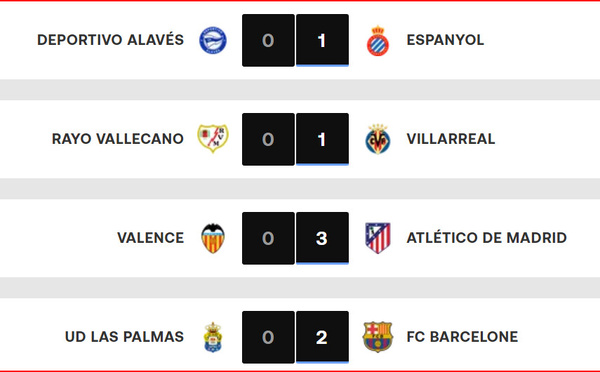This screenshot has width=600, height=372.
Task: Click the Atlético de Madrid crest
Action: coord(378,238)
